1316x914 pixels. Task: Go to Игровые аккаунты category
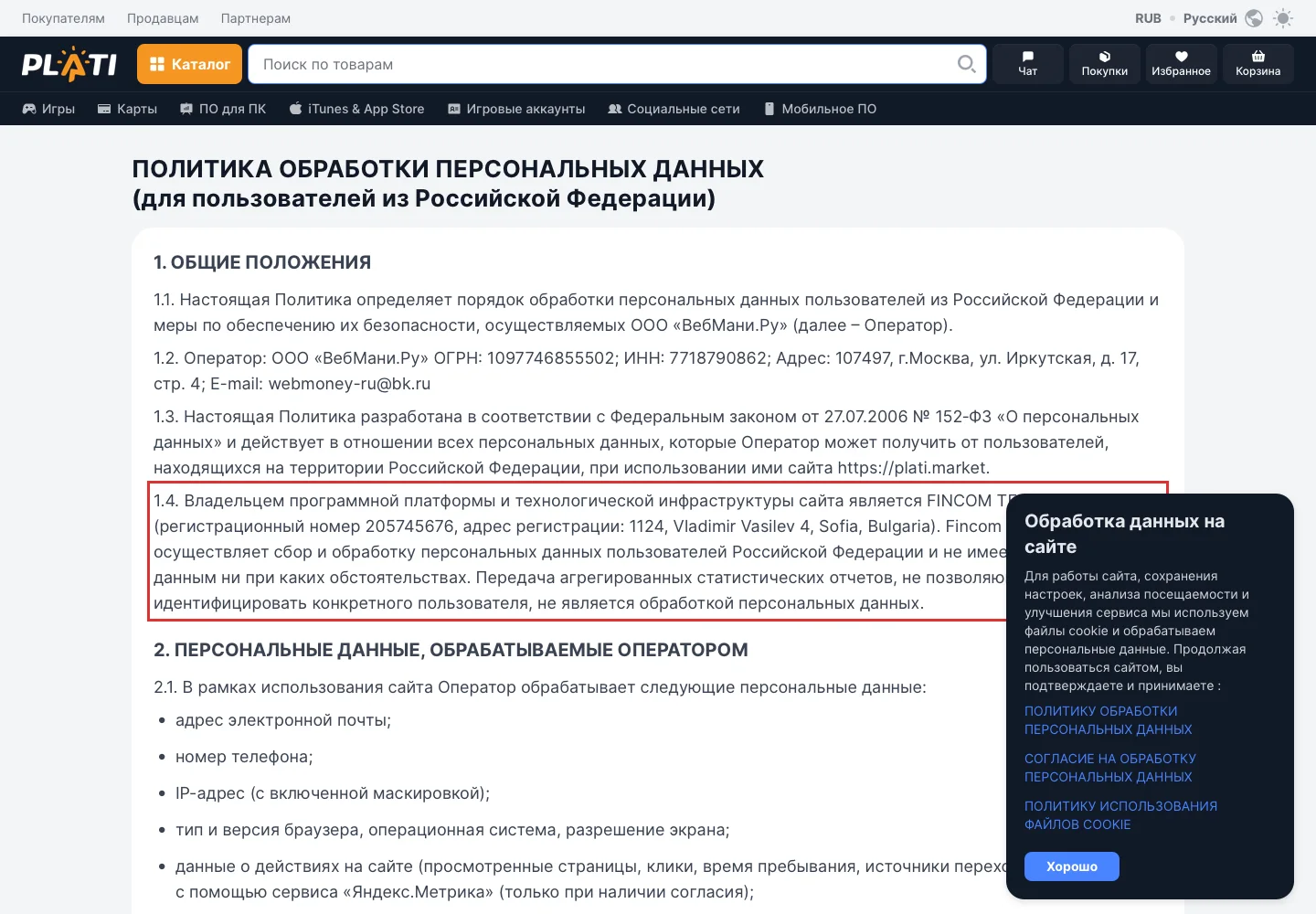[x=516, y=109]
